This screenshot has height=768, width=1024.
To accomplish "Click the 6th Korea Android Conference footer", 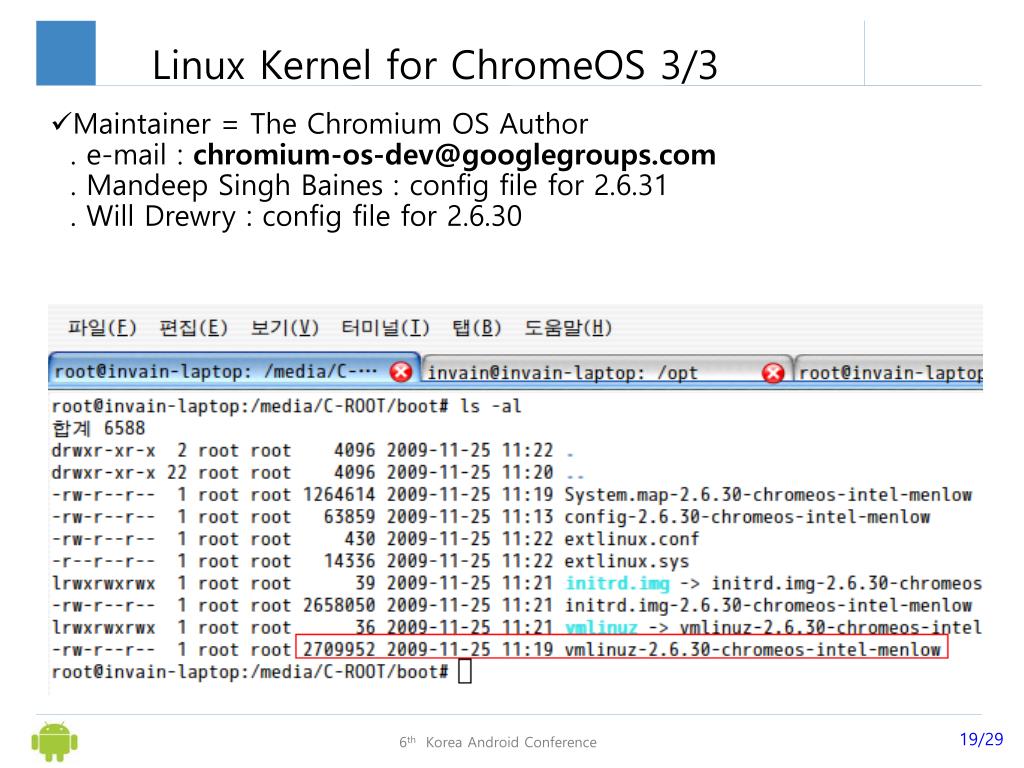I will pos(498,742).
